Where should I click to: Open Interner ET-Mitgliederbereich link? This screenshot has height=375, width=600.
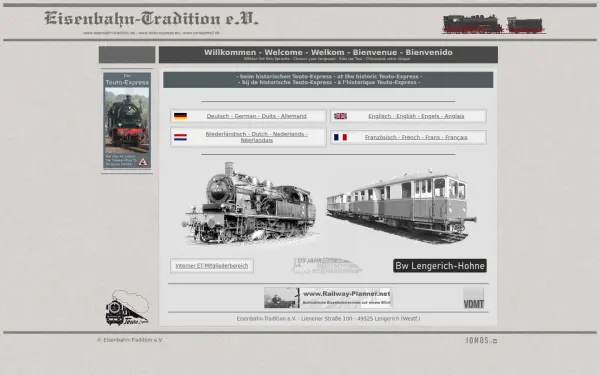212,266
